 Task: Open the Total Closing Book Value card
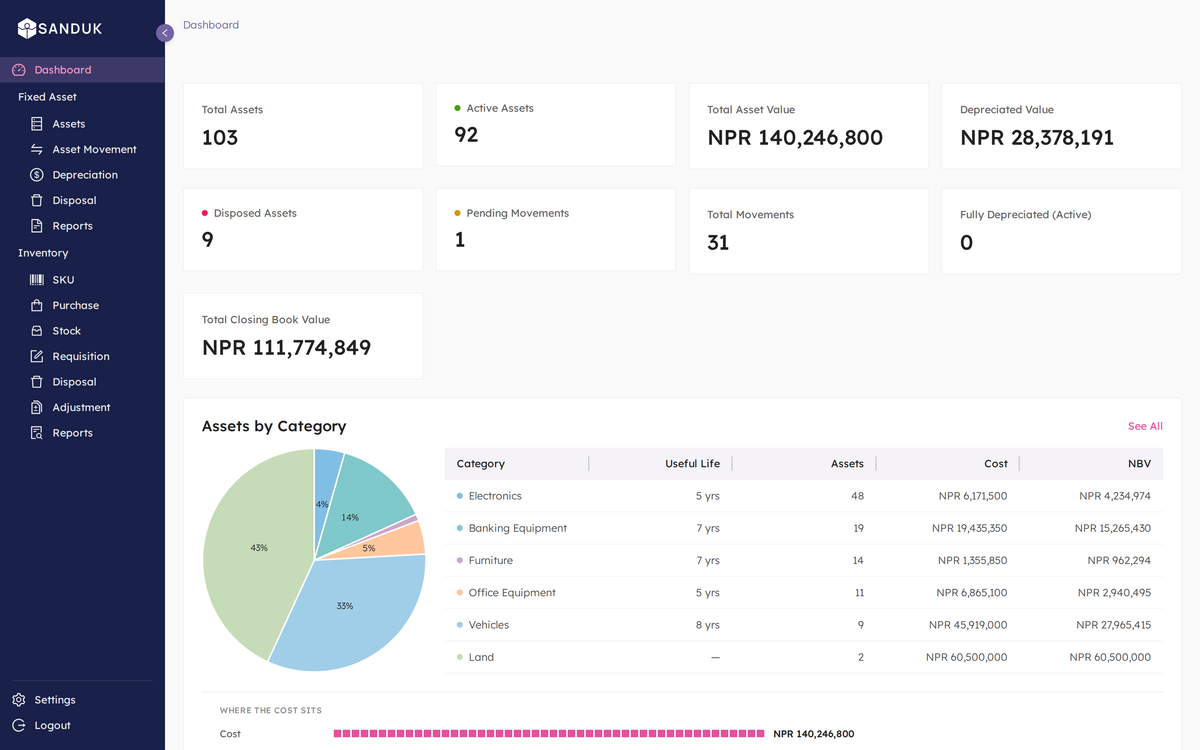pyautogui.click(x=303, y=336)
